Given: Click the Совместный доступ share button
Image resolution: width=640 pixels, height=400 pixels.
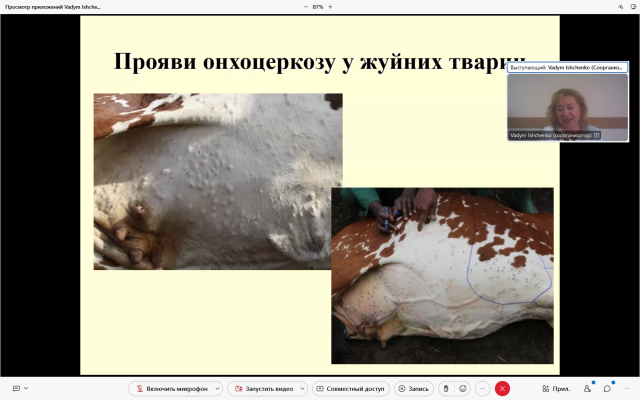Looking at the screenshot, I should pyautogui.click(x=351, y=389).
